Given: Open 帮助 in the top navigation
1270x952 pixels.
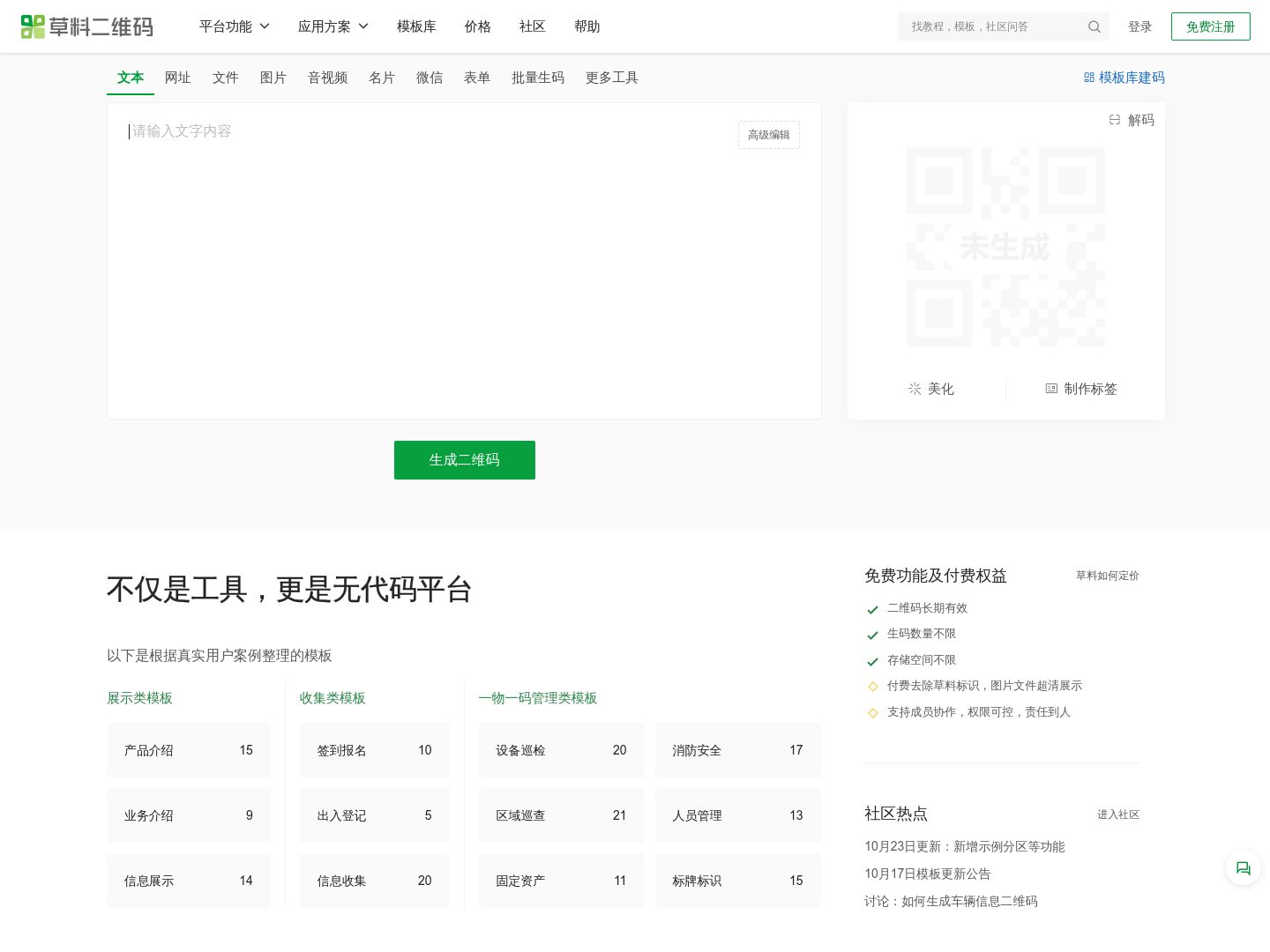Looking at the screenshot, I should (x=587, y=26).
